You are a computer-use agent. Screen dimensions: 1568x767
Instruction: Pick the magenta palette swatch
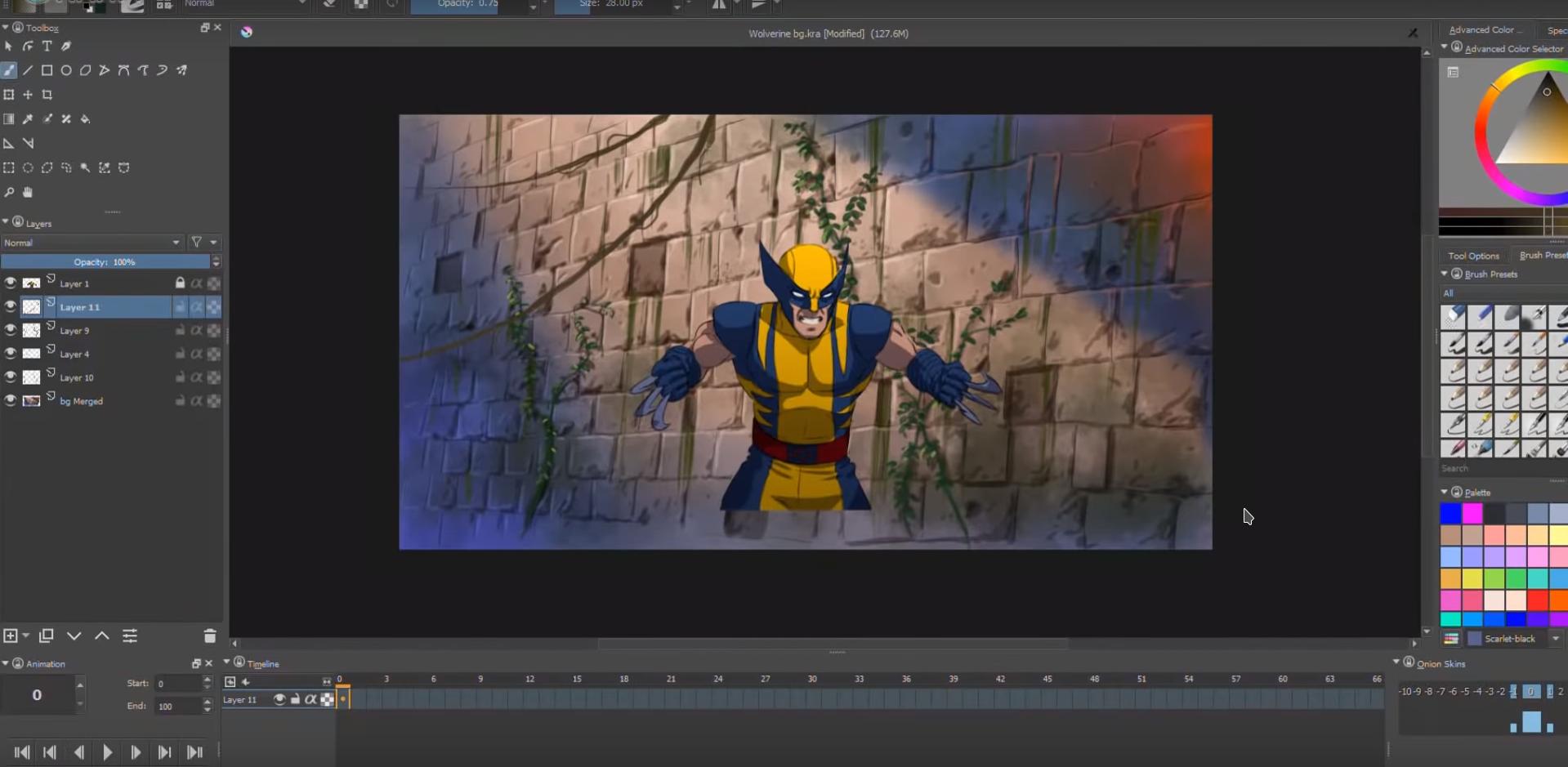[x=1472, y=513]
